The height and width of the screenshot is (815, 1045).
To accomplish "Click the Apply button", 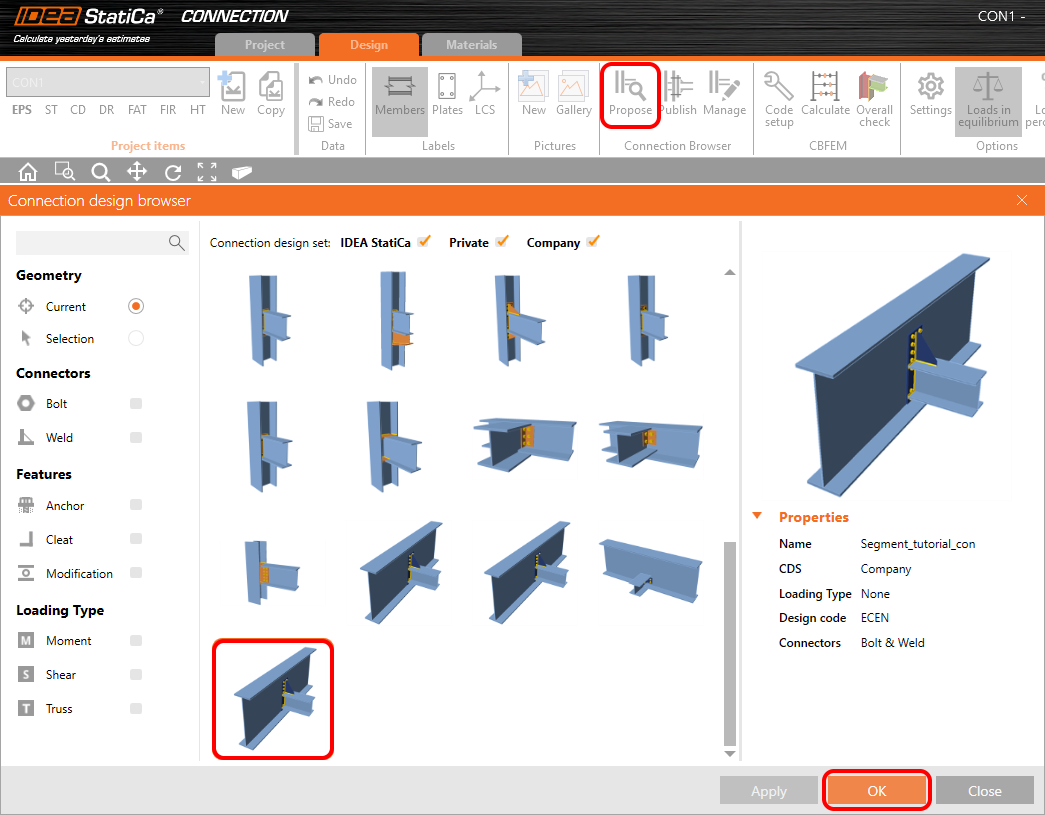I will click(768, 791).
